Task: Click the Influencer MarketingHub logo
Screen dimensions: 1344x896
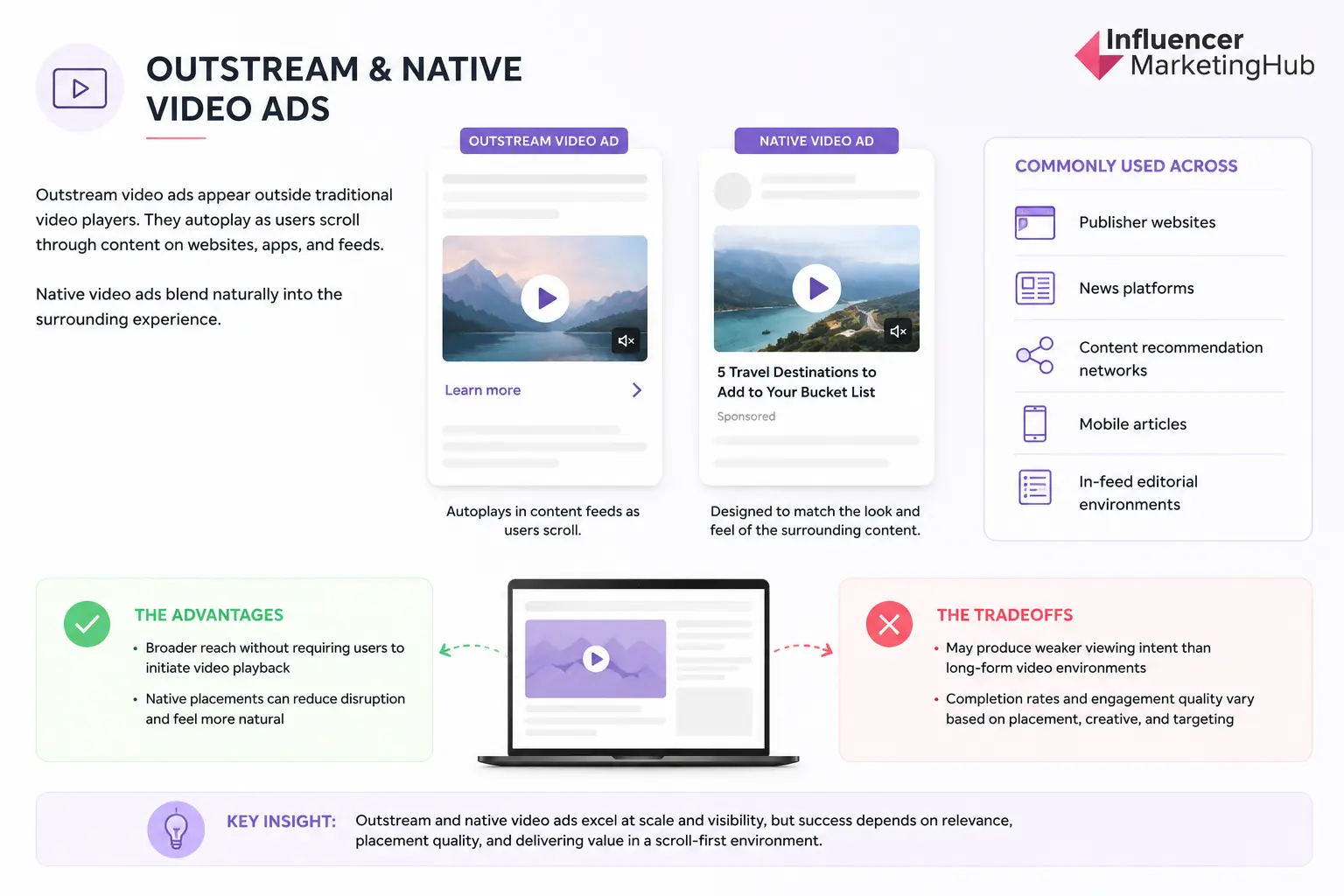Action: click(x=1194, y=54)
